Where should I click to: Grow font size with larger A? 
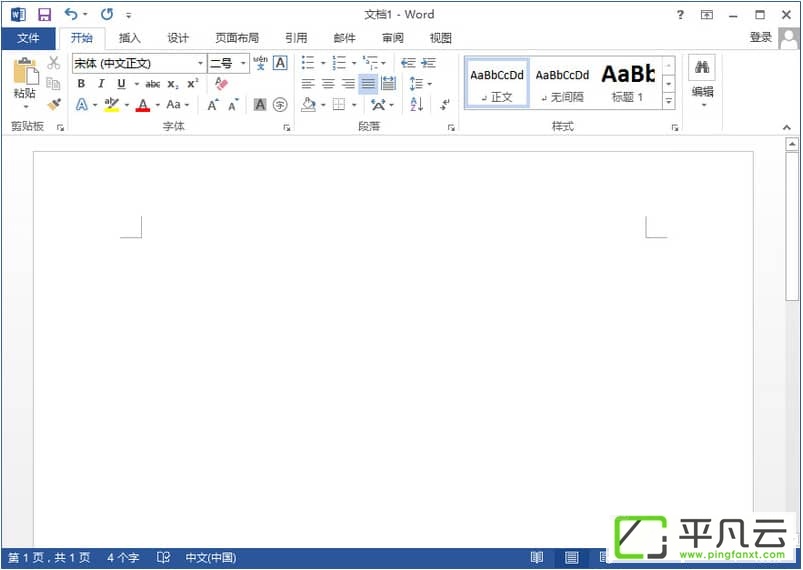coord(213,105)
